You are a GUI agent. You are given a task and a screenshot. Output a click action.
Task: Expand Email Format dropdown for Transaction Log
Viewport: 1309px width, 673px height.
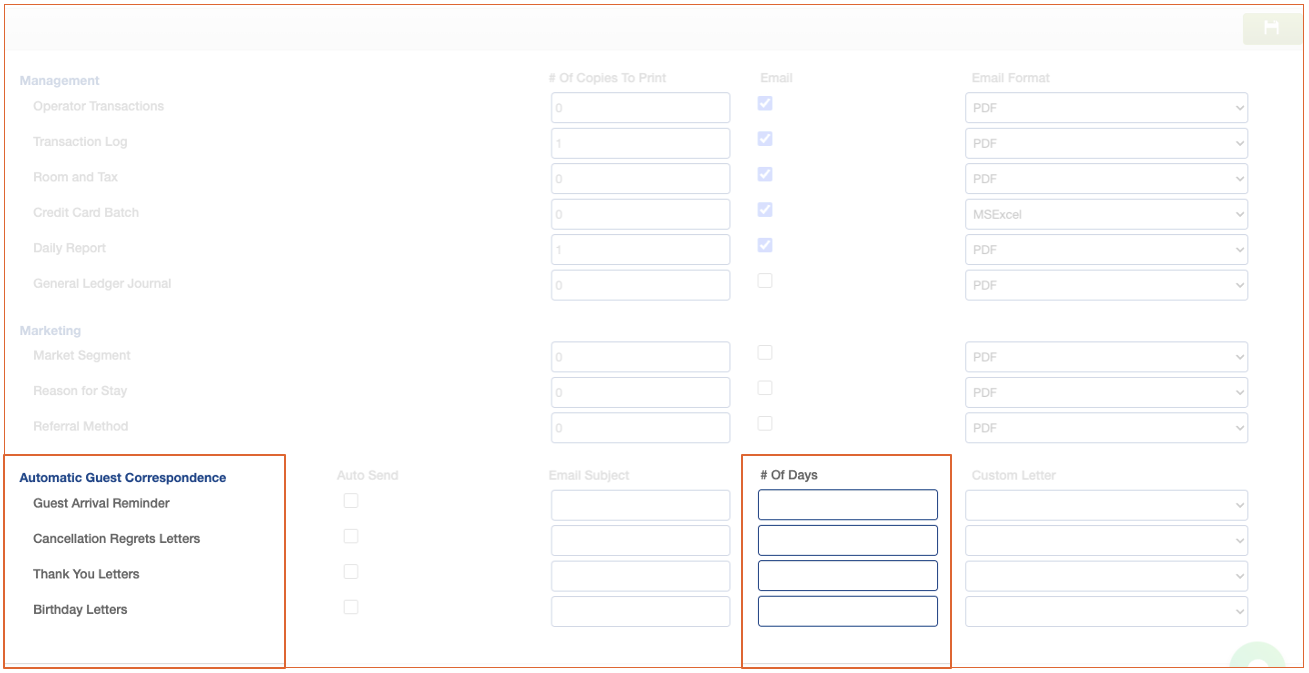1106,143
